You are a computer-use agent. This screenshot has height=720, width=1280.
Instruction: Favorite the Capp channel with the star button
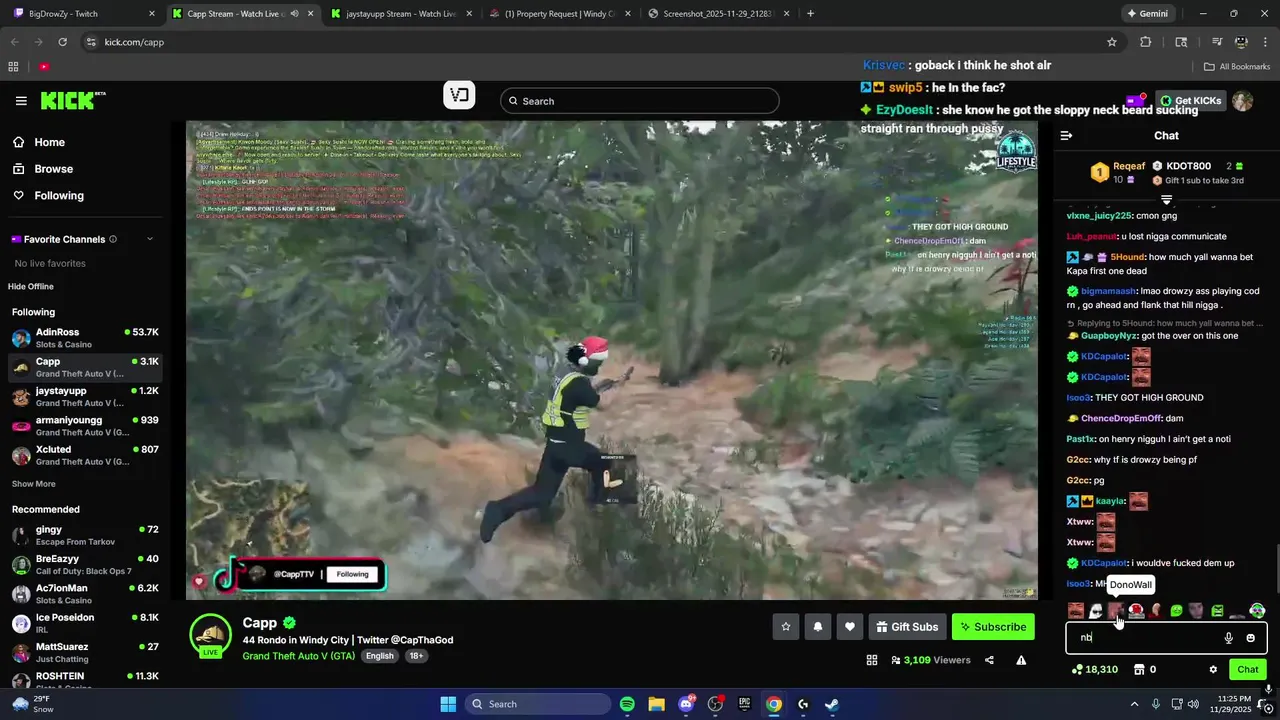pyautogui.click(x=786, y=627)
